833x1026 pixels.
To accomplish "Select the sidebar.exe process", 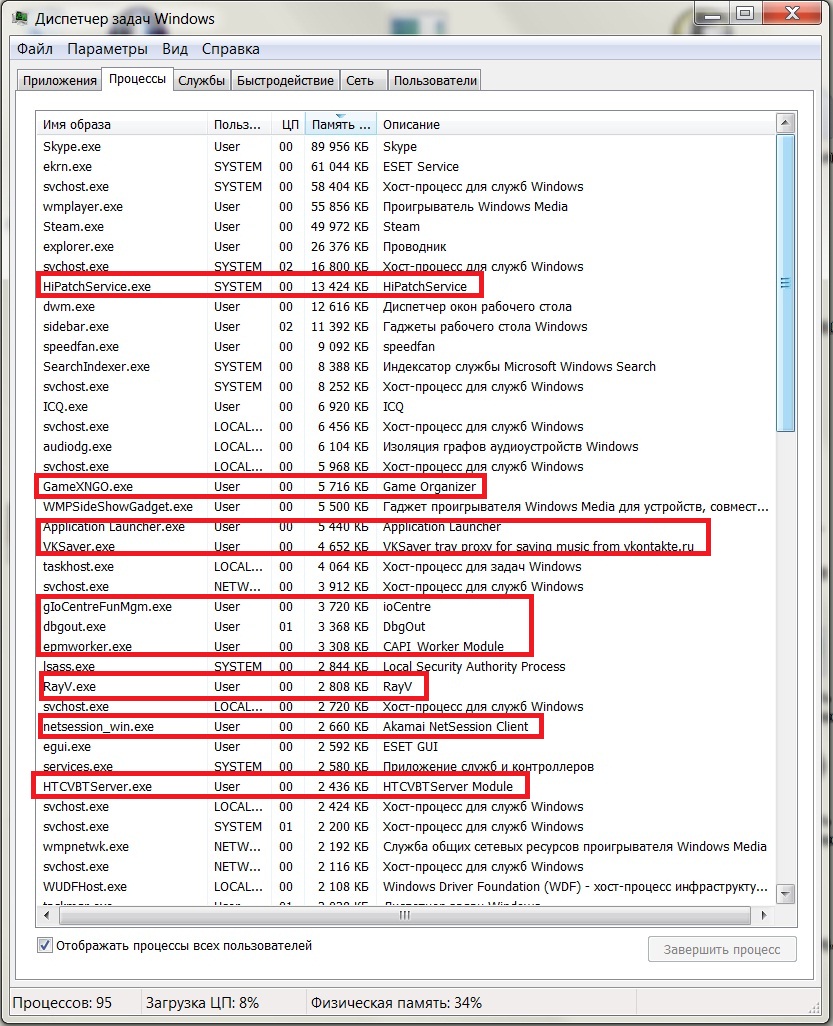I will coord(406,327).
